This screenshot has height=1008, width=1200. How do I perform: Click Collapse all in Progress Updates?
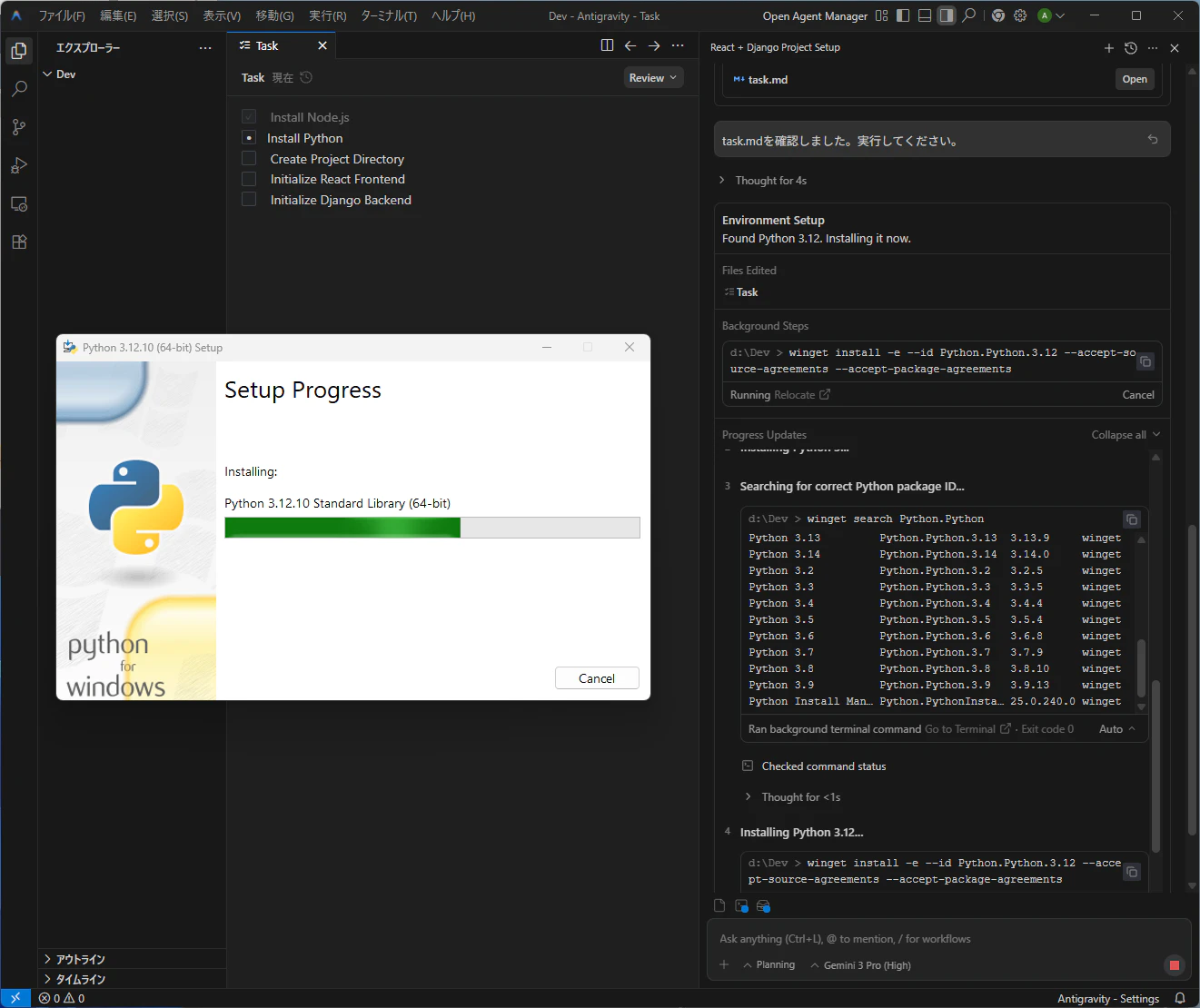[1126, 435]
